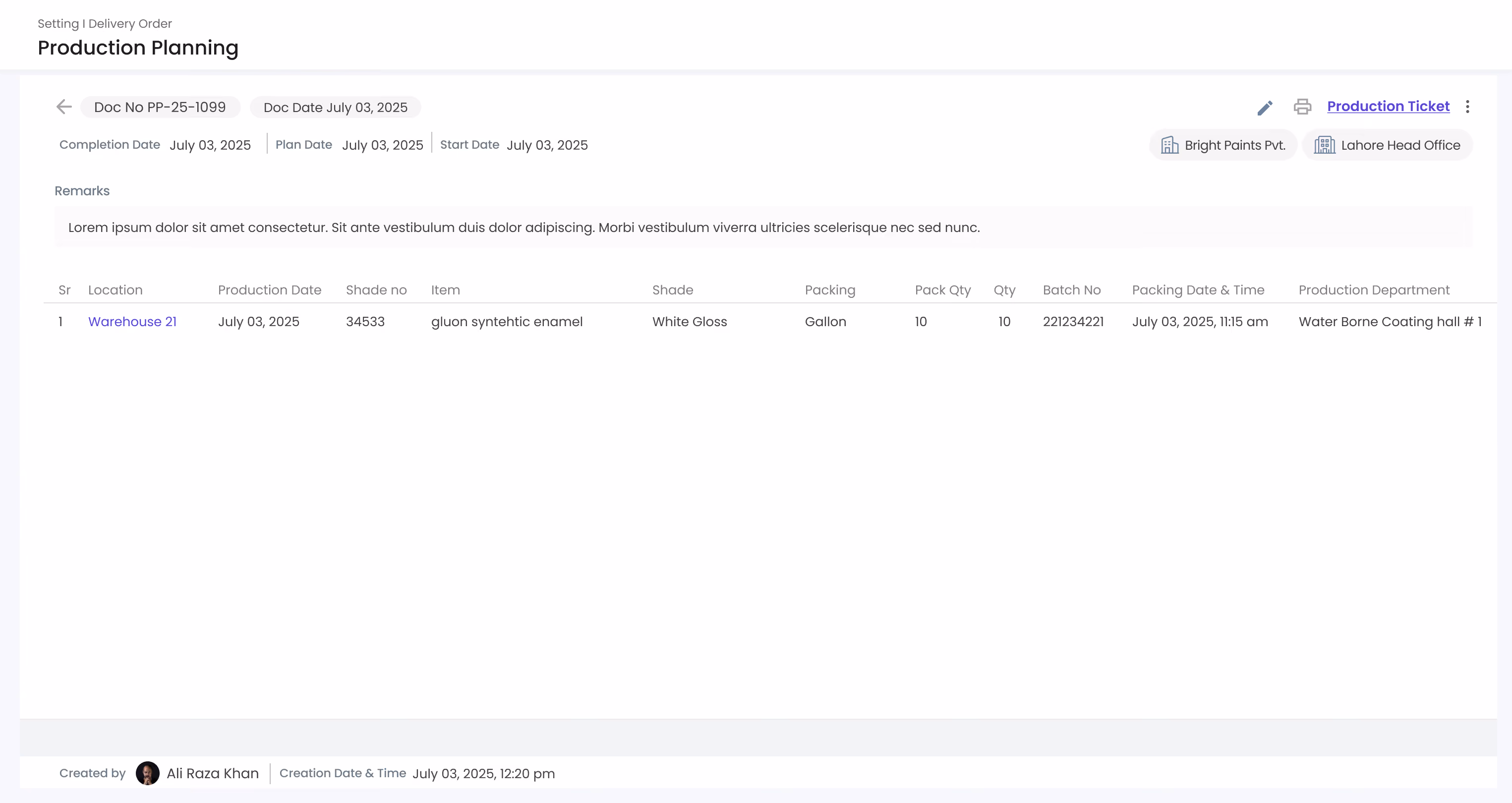This screenshot has width=1512, height=803.
Task: Select shade number 34533 cell
Action: point(365,322)
